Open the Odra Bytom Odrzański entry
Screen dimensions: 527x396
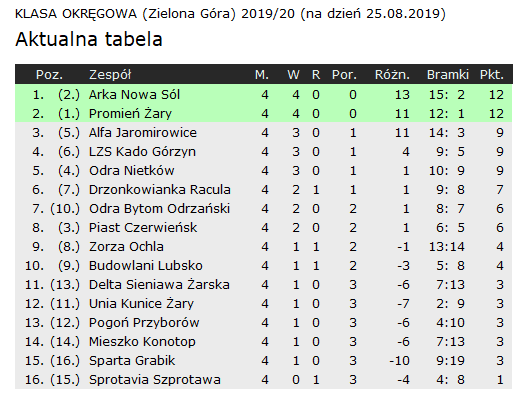coord(159,209)
